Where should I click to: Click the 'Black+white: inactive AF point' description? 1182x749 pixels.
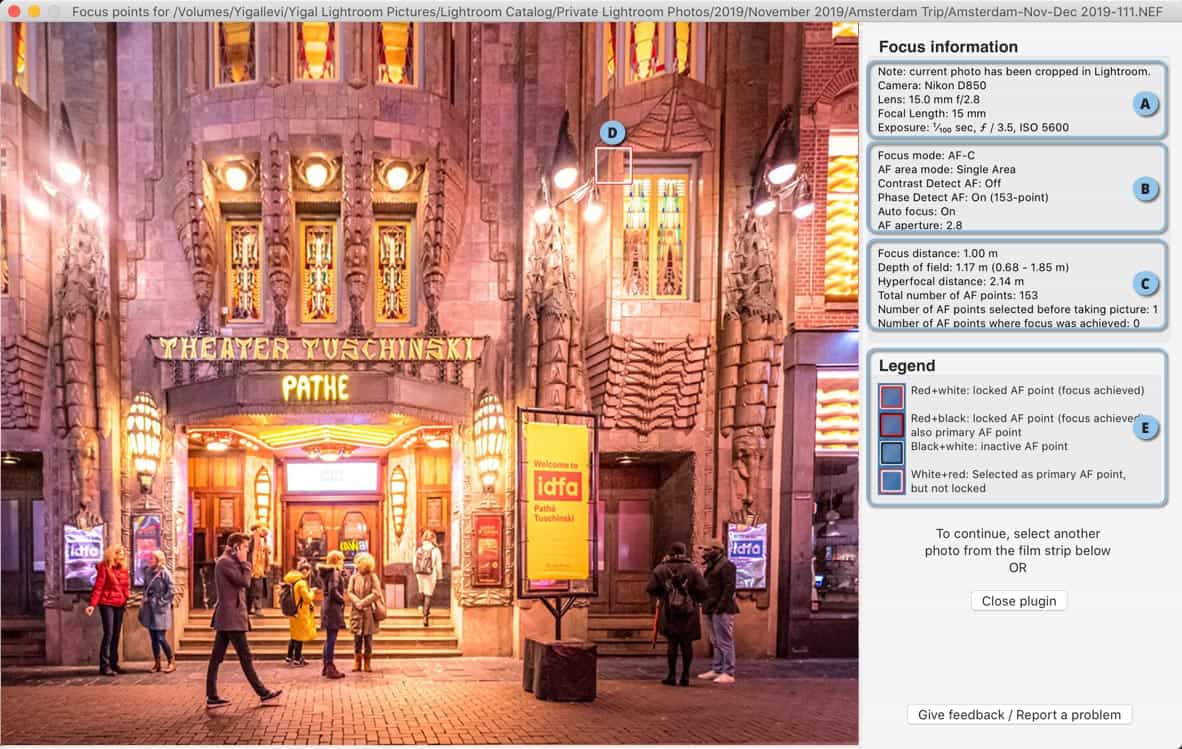[989, 446]
